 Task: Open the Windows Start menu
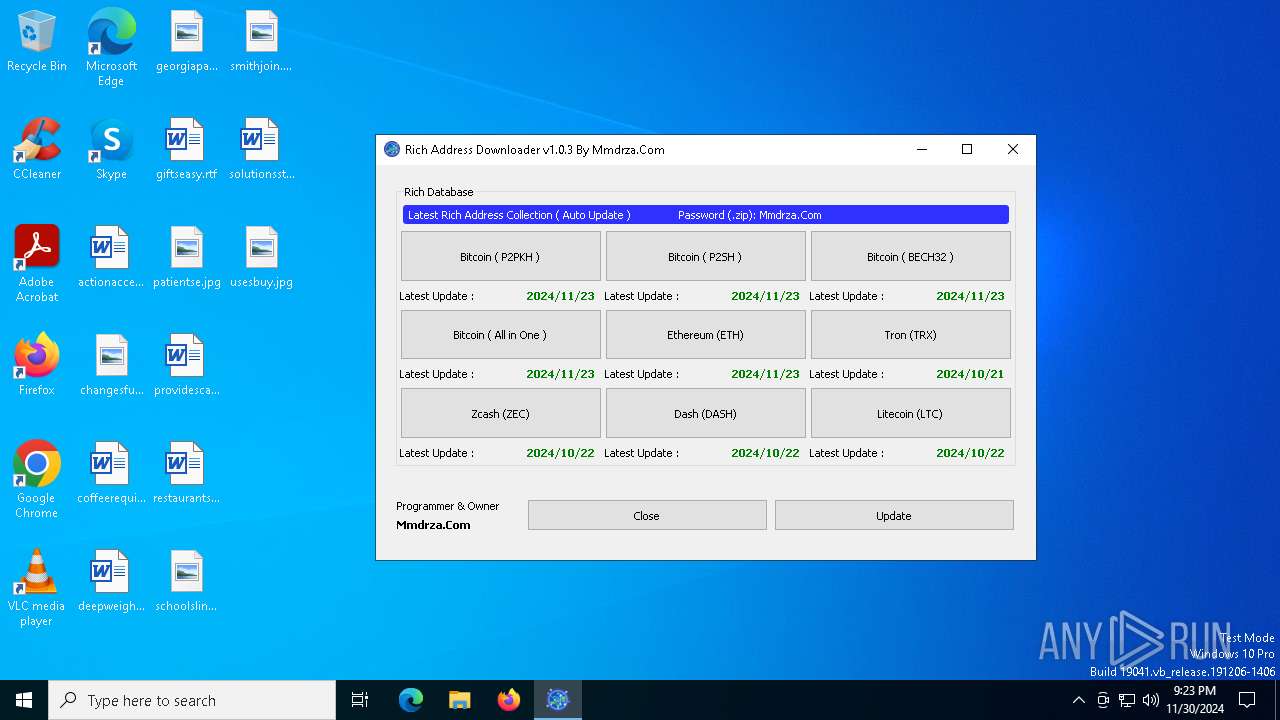pos(24,700)
